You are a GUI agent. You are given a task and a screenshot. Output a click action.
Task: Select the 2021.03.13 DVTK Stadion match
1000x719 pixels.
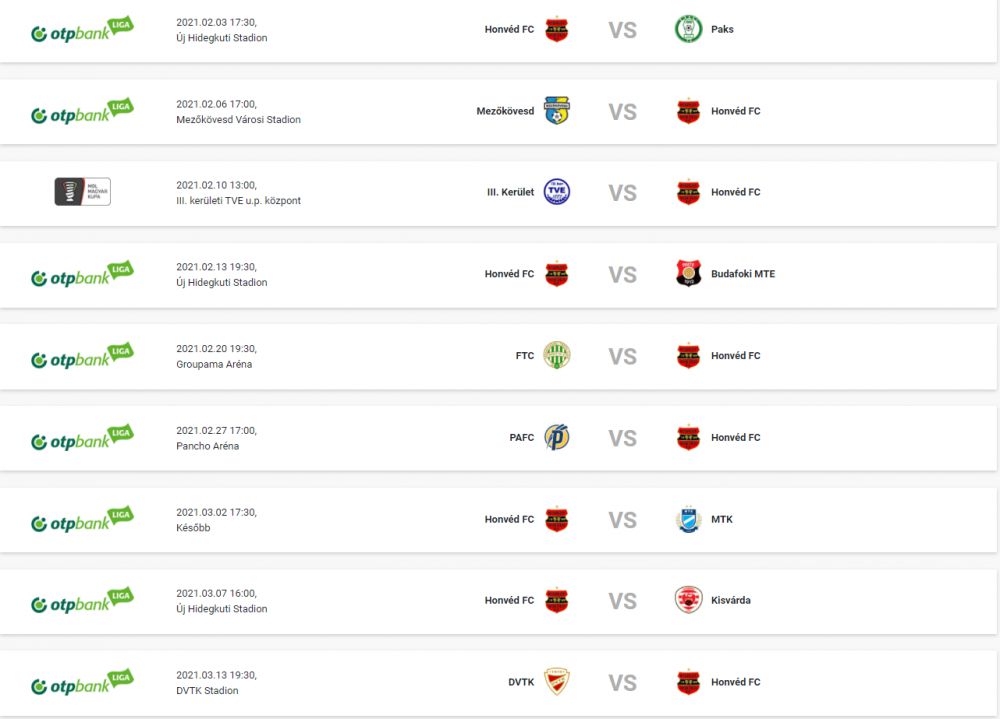click(498, 683)
